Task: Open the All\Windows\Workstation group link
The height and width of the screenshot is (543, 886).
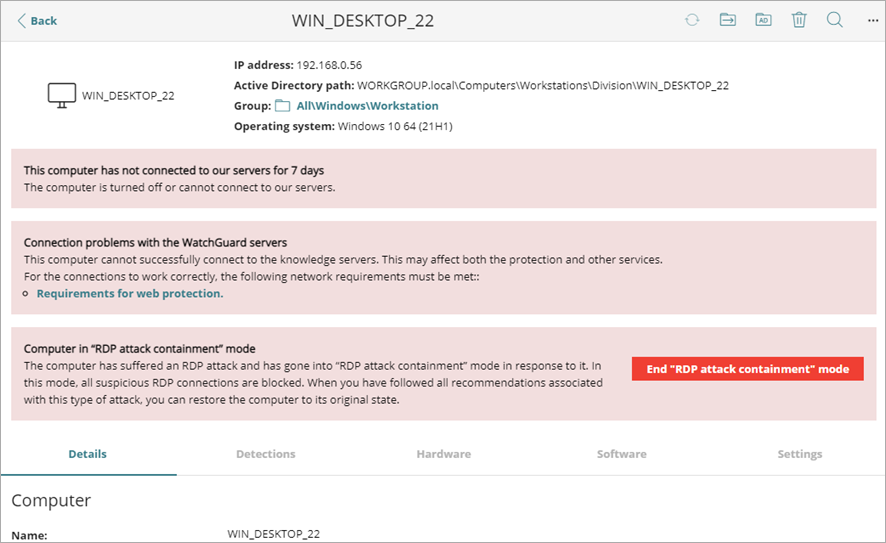Action: 367,106
